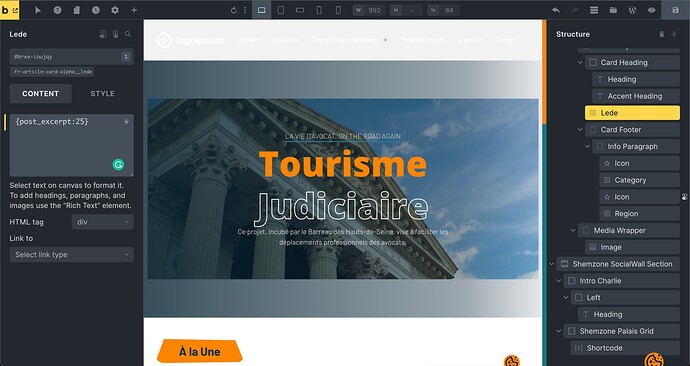Click the Bricks logo in the toolbar
690x366 pixels.
[x=10, y=10]
